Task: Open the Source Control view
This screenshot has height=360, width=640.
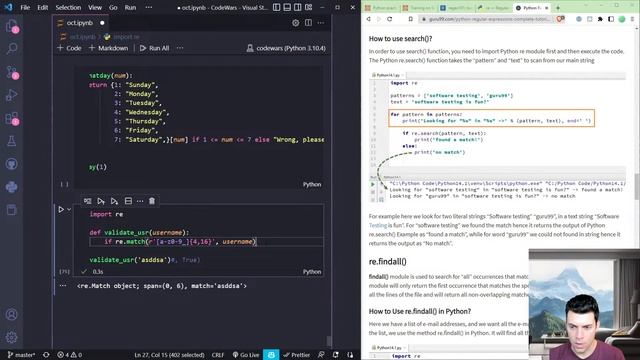Action: coord(11,72)
